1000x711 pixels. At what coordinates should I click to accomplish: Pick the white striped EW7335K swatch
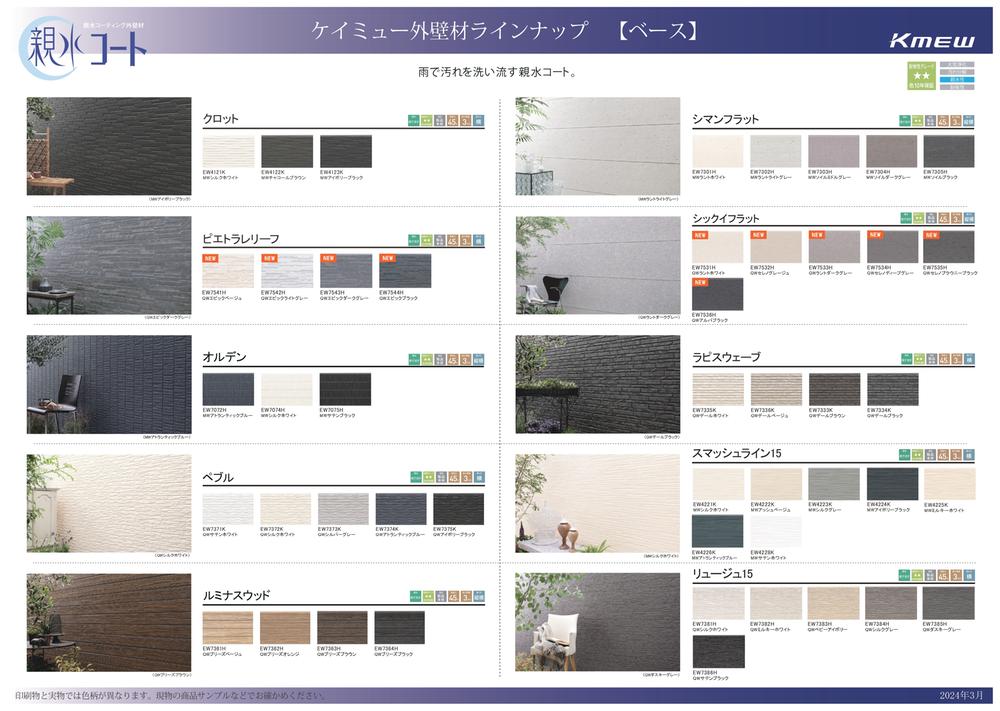pos(718,390)
